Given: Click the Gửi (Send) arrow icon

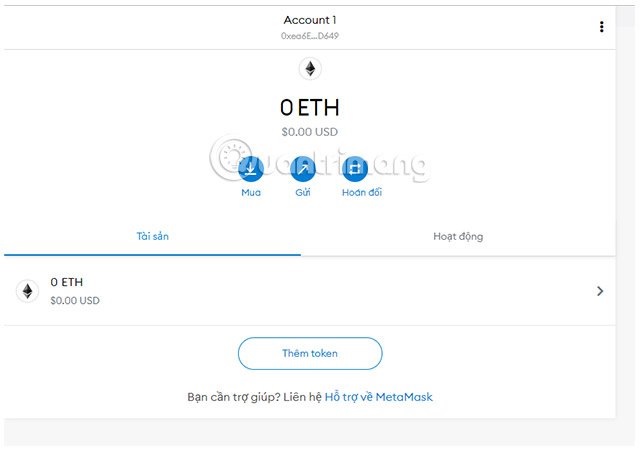Looking at the screenshot, I should (x=303, y=168).
